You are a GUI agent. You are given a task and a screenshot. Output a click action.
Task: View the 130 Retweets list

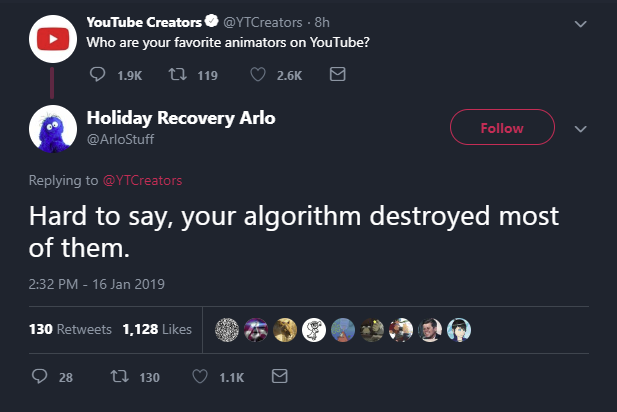click(71, 330)
